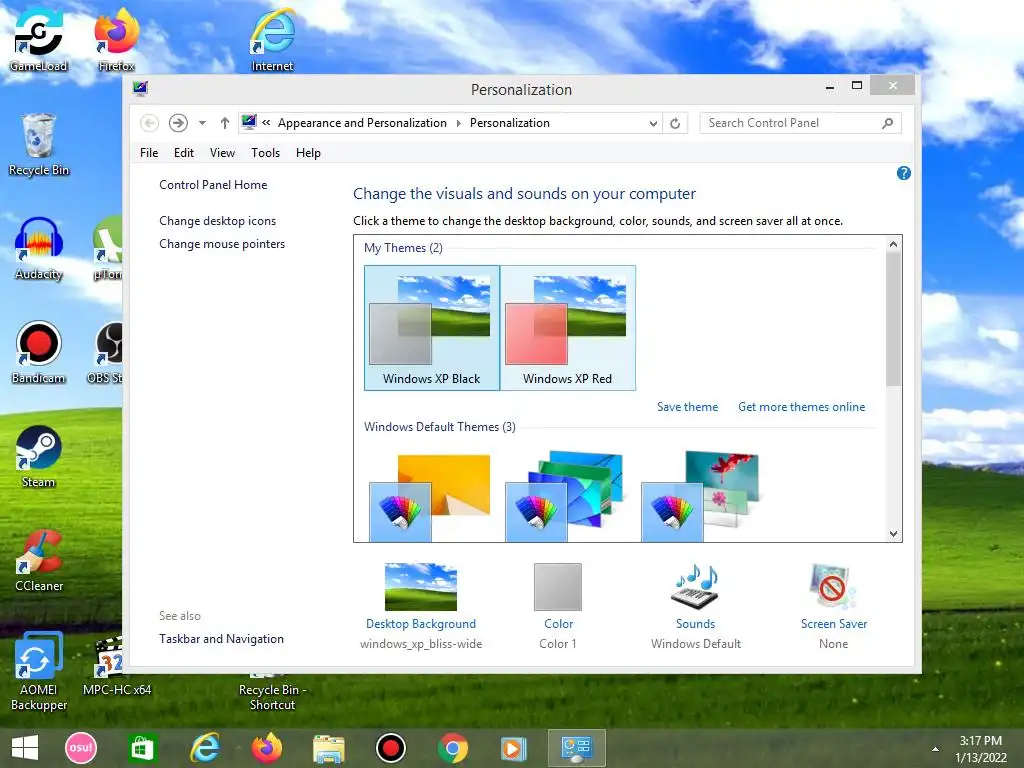Open Google Chrome from the taskbar
This screenshot has height=768, width=1024.
point(453,748)
